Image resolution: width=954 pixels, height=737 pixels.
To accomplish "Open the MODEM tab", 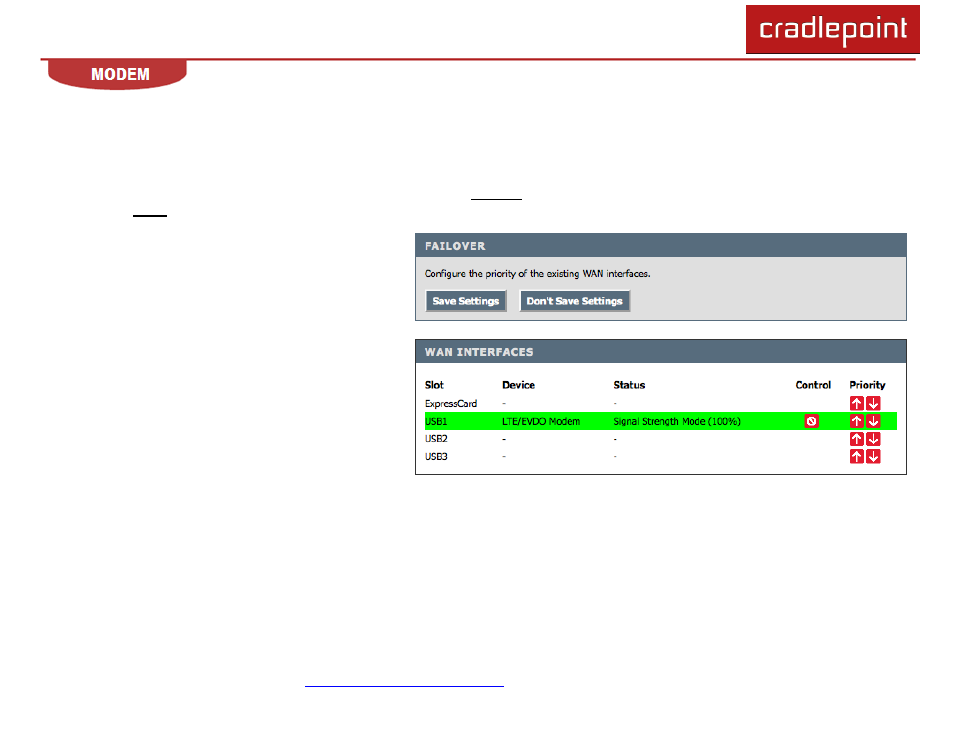I will (117, 74).
